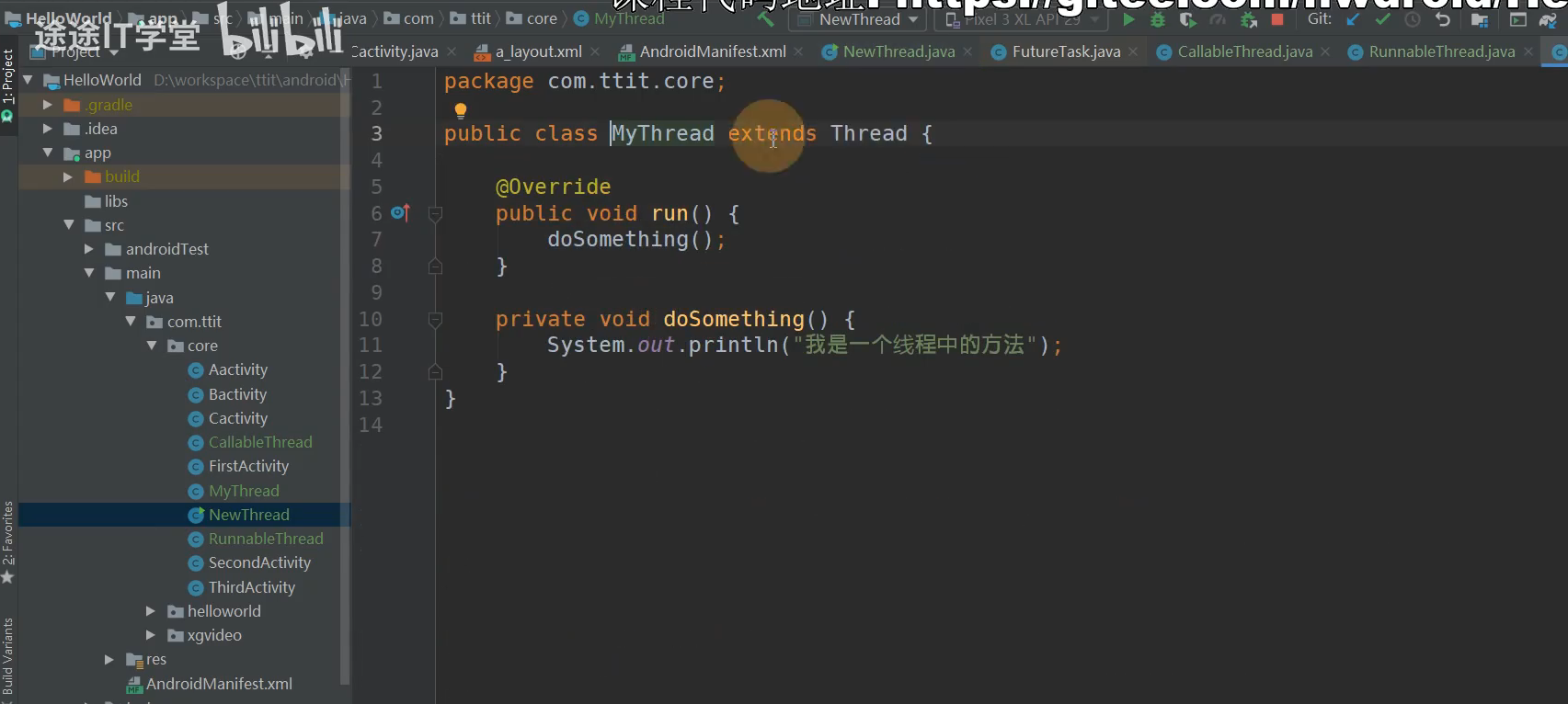Show Git history clock icon
The image size is (1568, 704).
click(1413, 19)
